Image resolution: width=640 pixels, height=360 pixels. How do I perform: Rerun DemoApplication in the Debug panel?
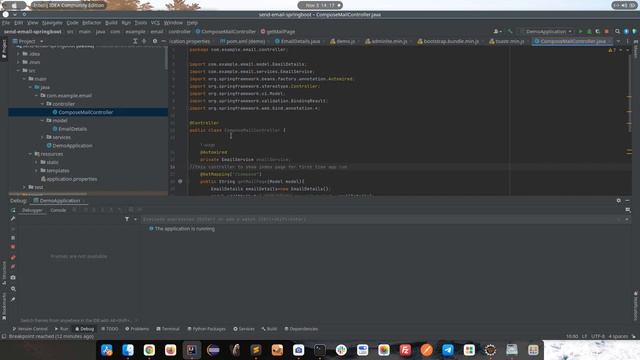coord(13,210)
